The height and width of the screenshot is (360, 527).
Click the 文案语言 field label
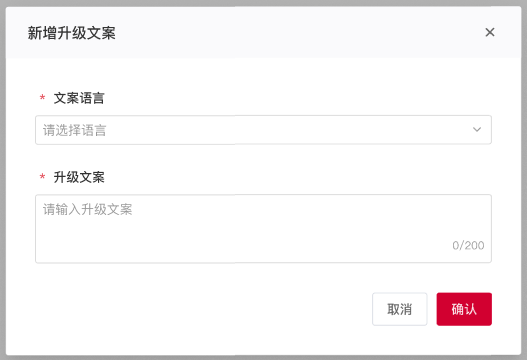coord(79,98)
